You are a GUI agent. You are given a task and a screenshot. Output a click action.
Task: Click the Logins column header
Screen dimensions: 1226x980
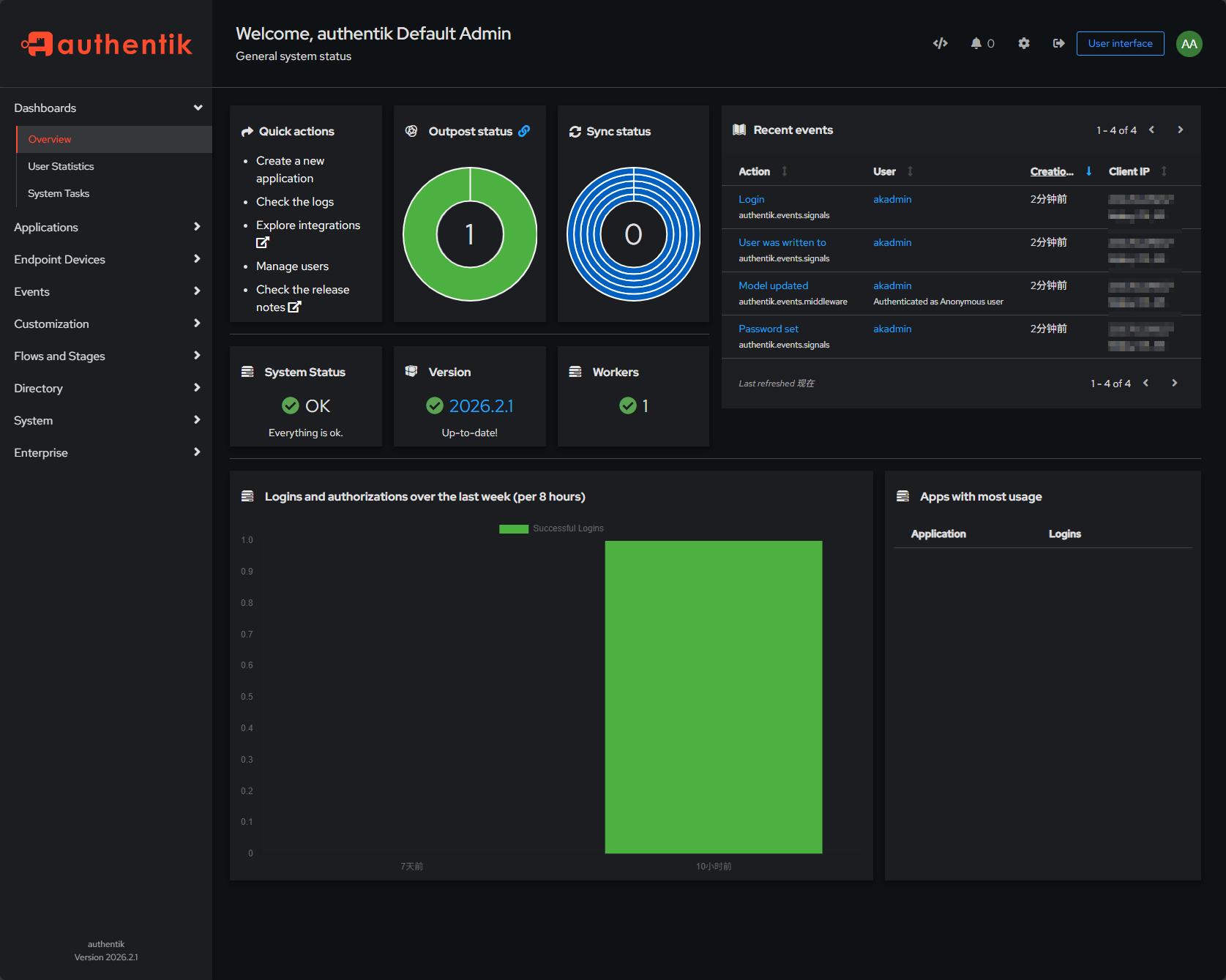coord(1064,534)
